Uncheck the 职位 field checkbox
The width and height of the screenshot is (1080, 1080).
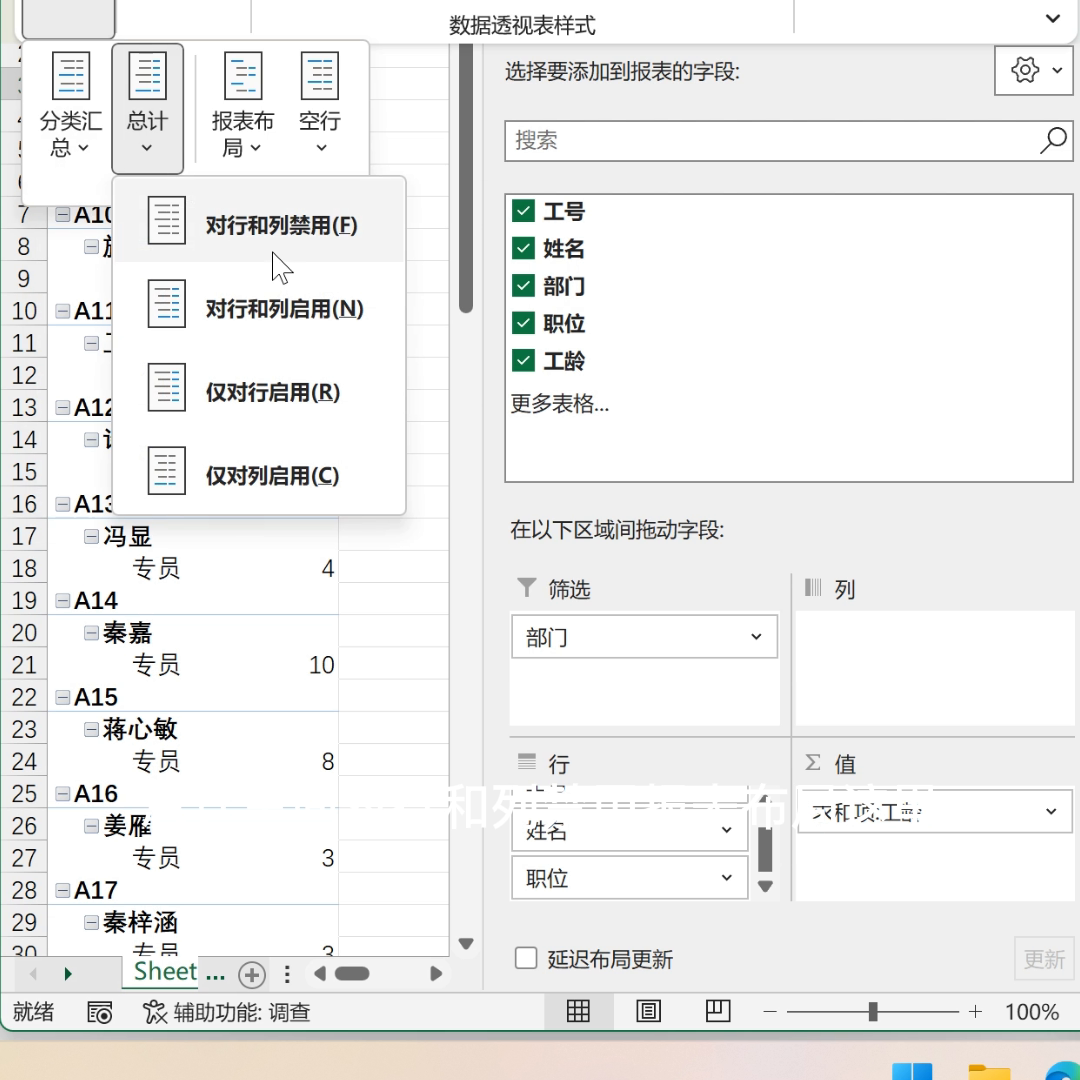[523, 322]
